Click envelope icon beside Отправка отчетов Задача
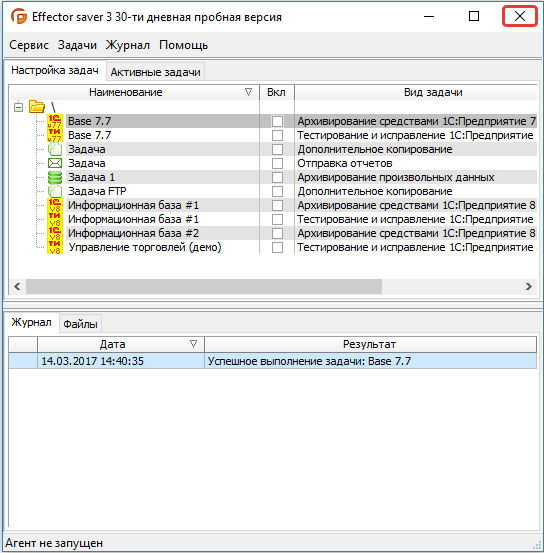The image size is (544, 553). click(x=55, y=163)
